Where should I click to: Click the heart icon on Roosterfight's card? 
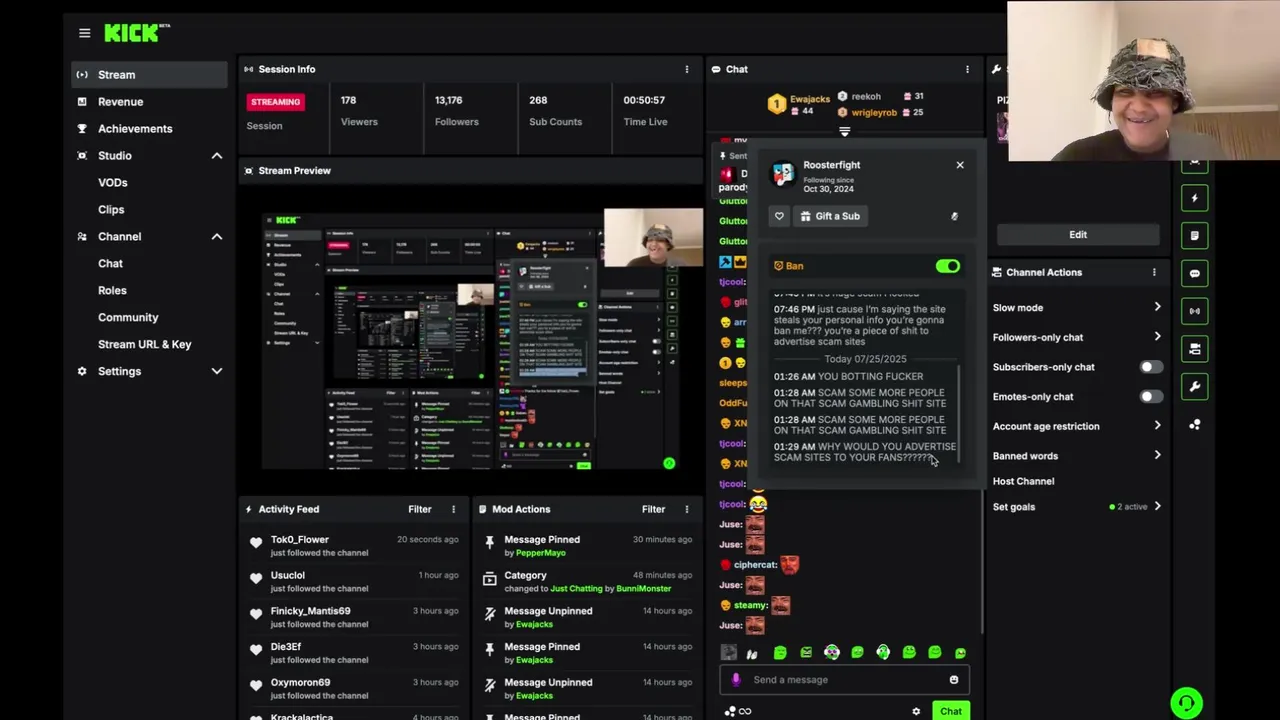tap(779, 216)
